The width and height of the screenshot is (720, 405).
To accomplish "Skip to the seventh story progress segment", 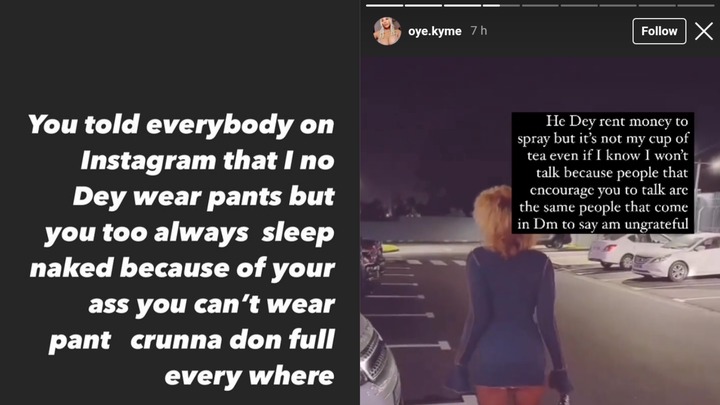I will coord(618,6).
